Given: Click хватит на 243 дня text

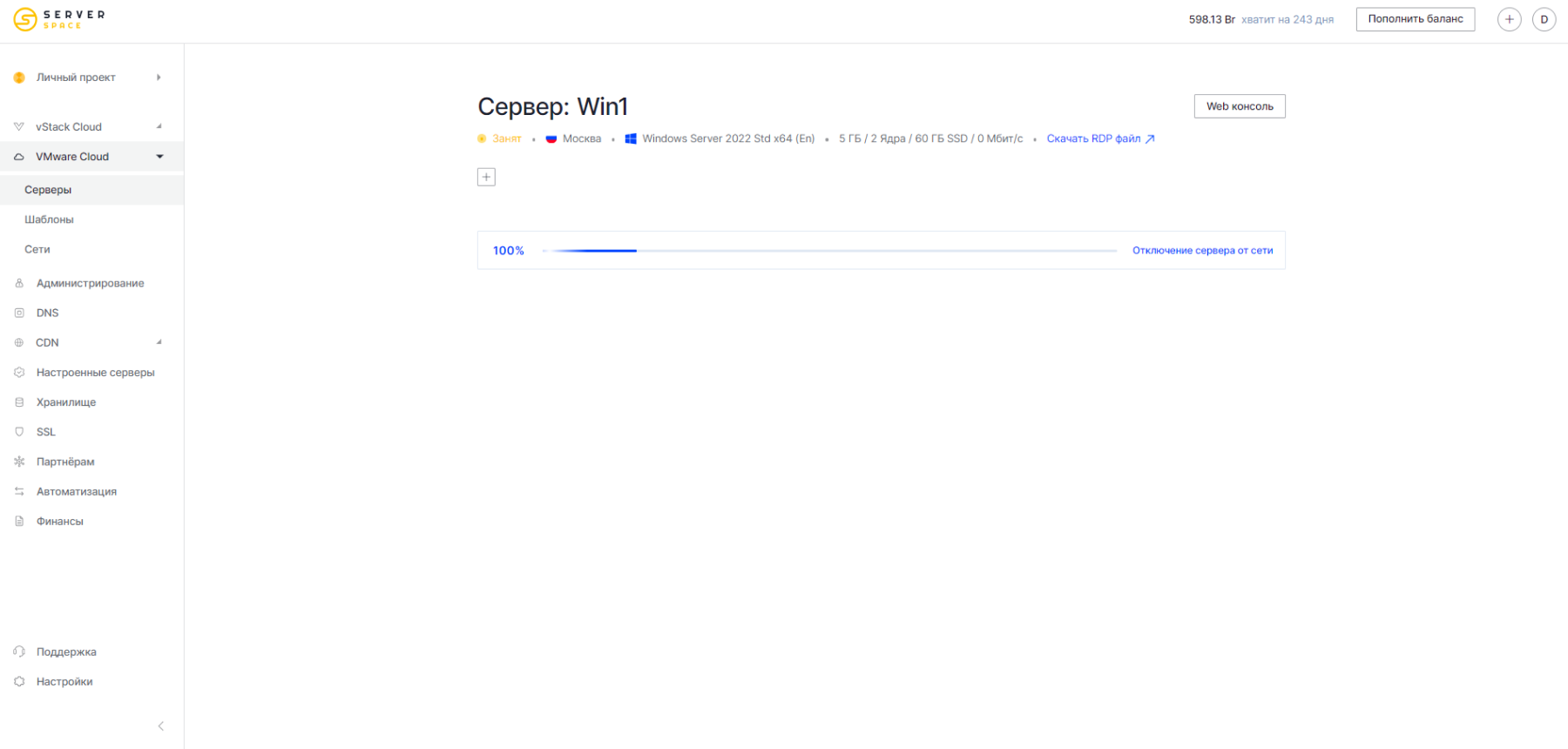Looking at the screenshot, I should (x=1288, y=19).
